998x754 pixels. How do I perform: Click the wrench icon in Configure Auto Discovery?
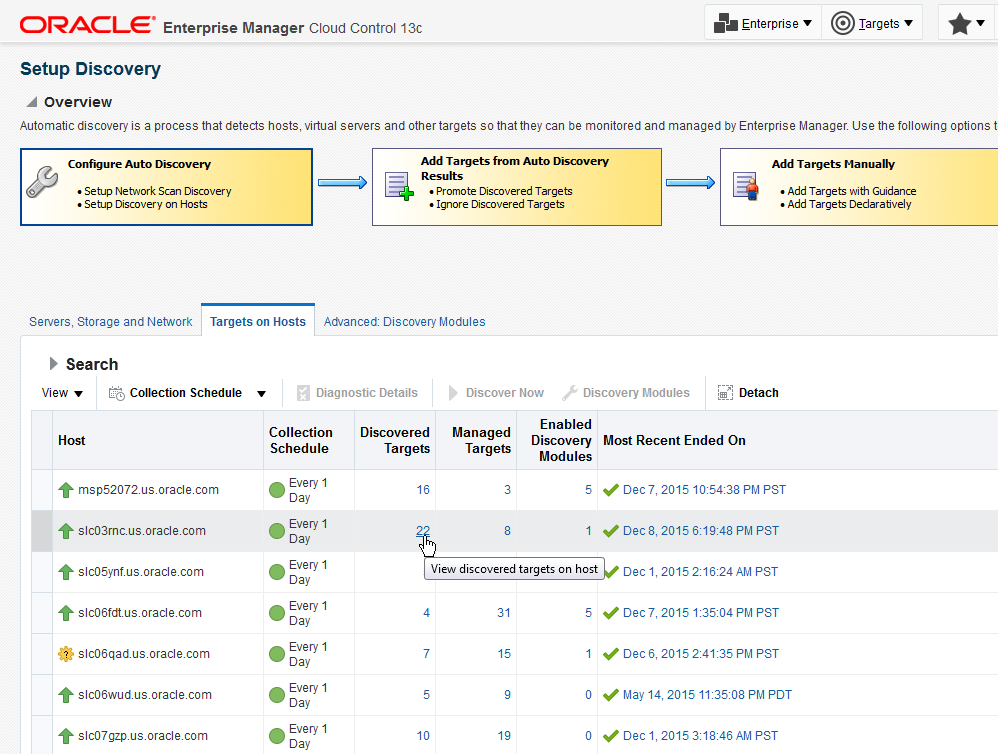(x=42, y=183)
